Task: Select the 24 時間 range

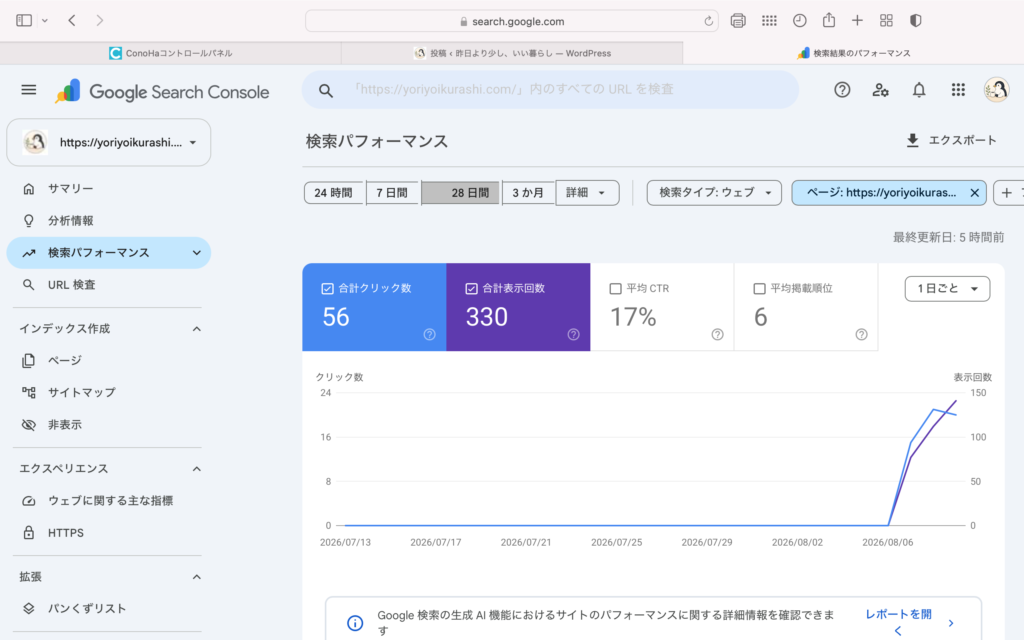Action: tap(333, 193)
